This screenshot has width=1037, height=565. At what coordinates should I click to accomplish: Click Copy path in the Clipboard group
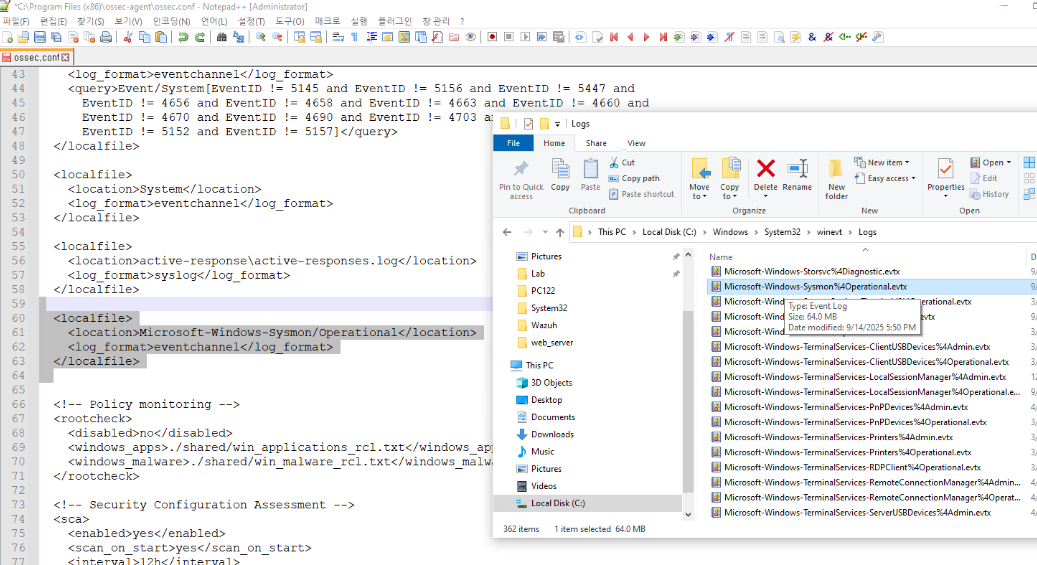[634, 178]
